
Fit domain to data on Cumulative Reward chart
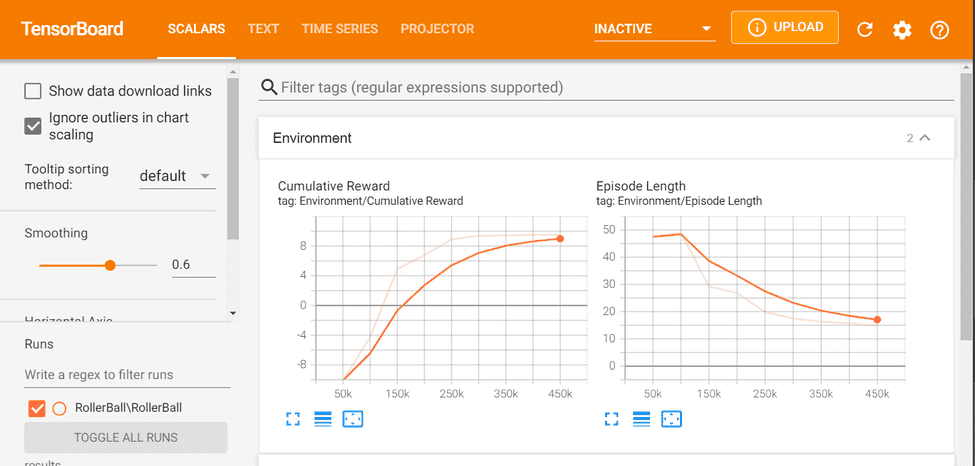tap(353, 419)
